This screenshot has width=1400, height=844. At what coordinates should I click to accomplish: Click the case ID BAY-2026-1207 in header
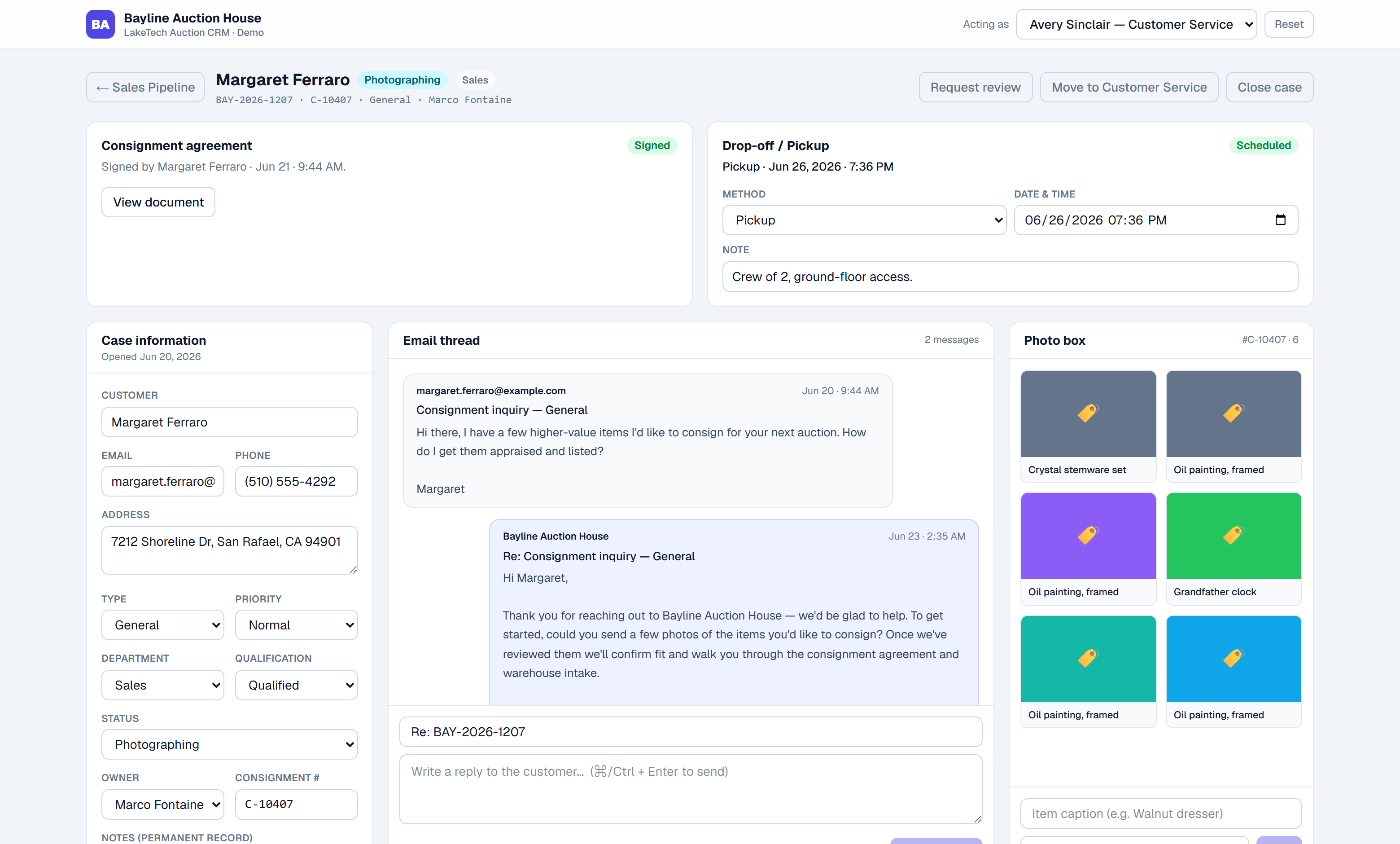[254, 100]
